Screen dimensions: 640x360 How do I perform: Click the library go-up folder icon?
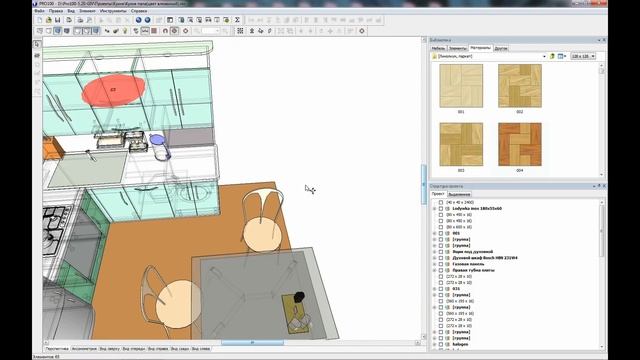(552, 56)
